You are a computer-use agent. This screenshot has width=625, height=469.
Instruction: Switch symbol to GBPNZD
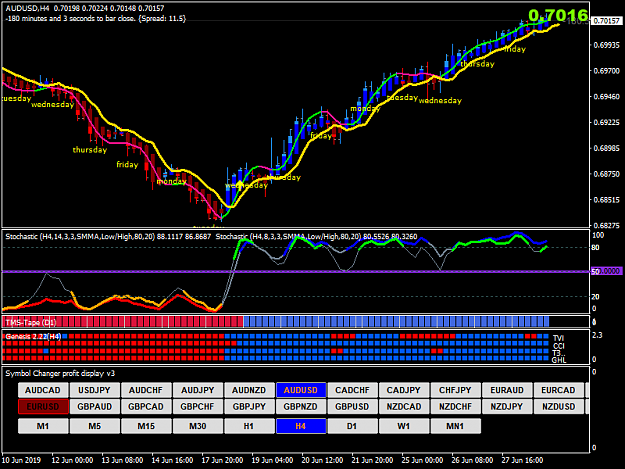(x=301, y=407)
